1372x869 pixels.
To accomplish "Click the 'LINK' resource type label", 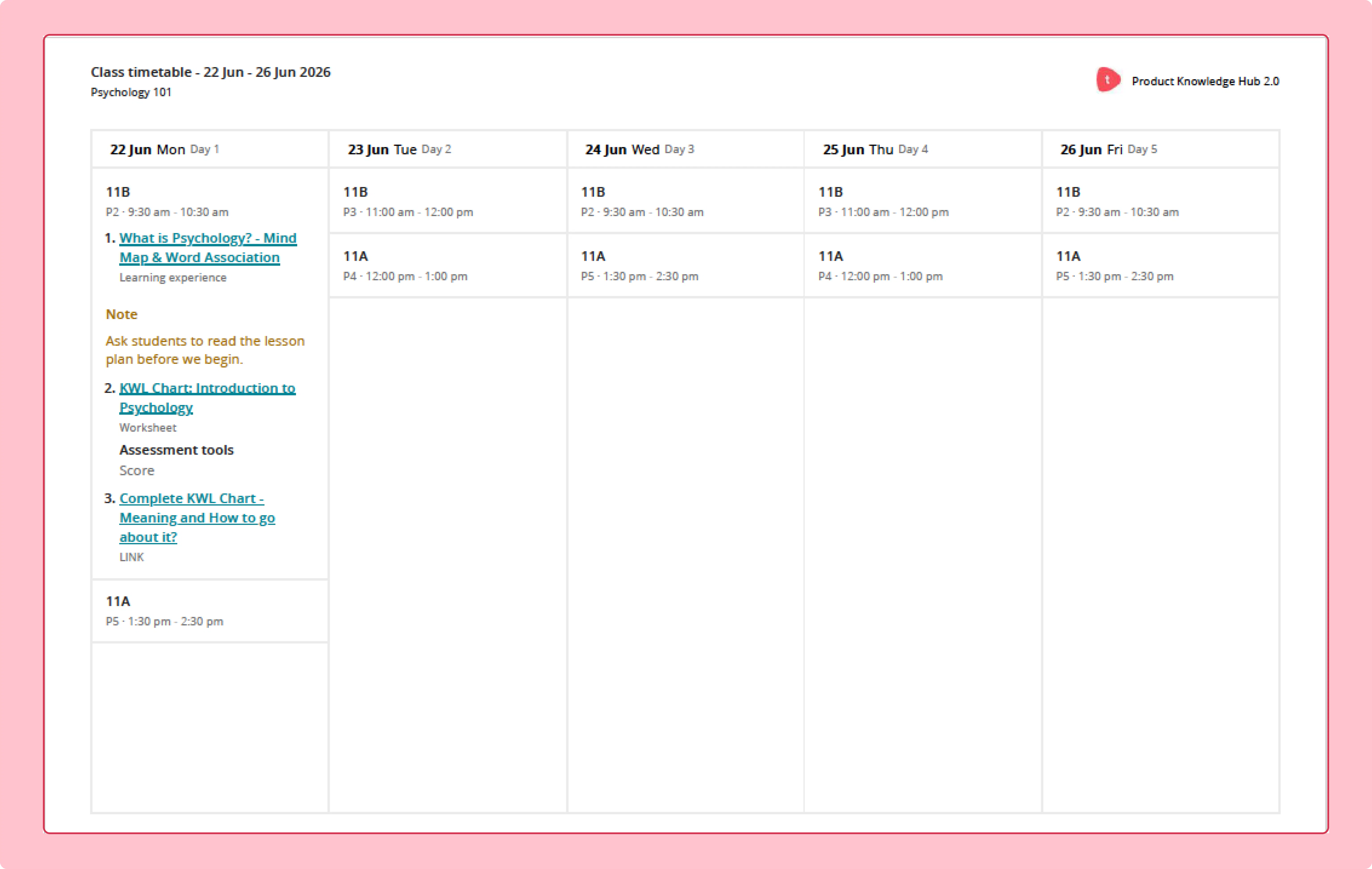I will click(x=132, y=557).
